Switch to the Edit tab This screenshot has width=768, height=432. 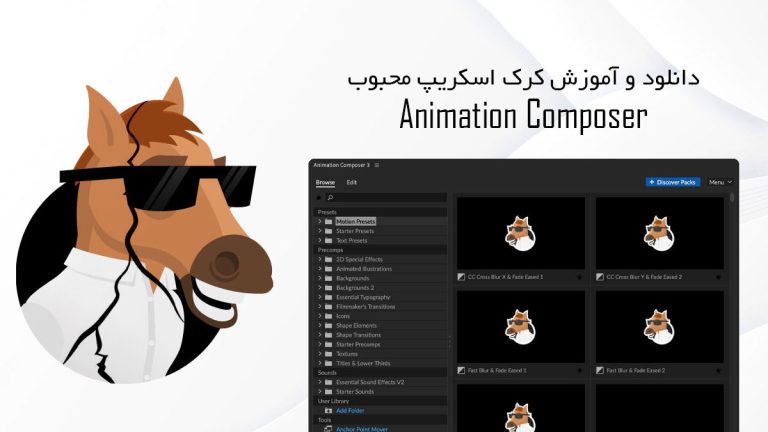[x=352, y=182]
